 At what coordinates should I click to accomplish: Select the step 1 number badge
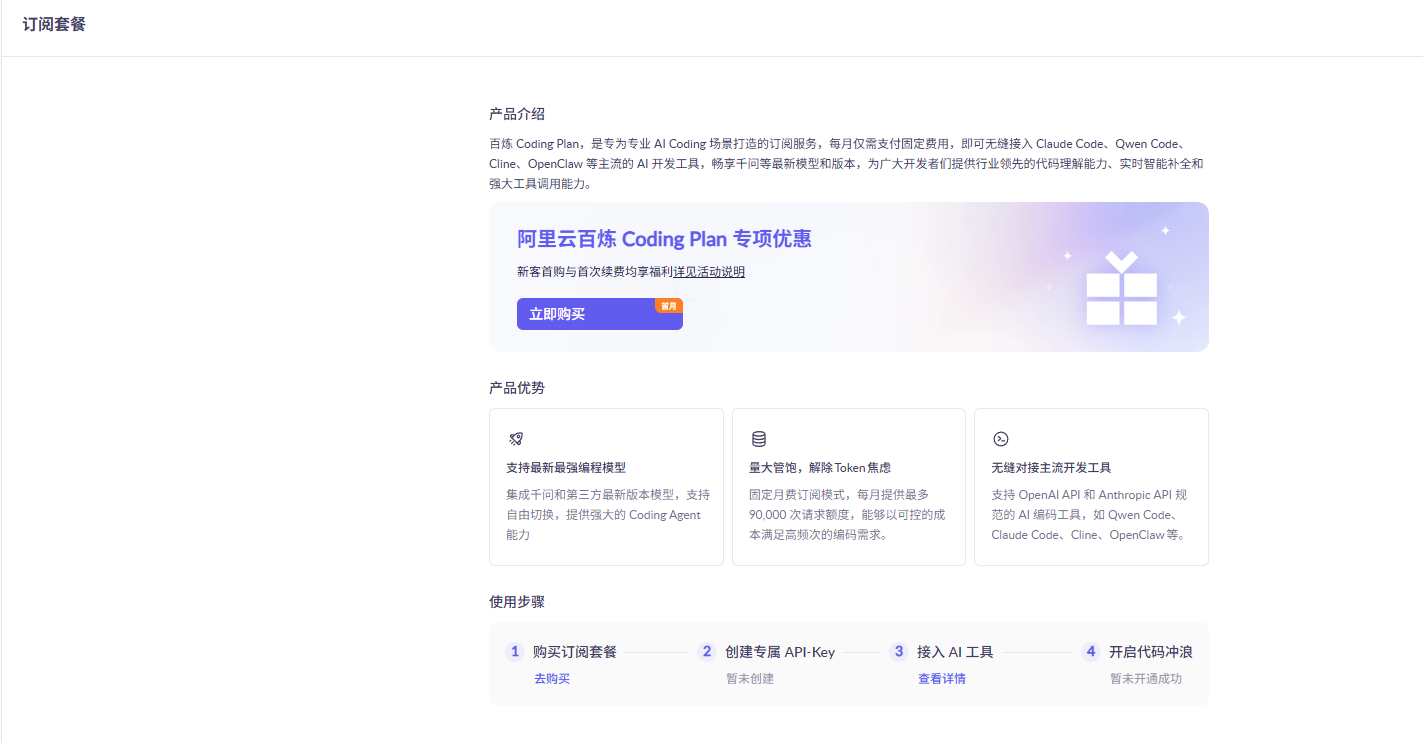515,652
